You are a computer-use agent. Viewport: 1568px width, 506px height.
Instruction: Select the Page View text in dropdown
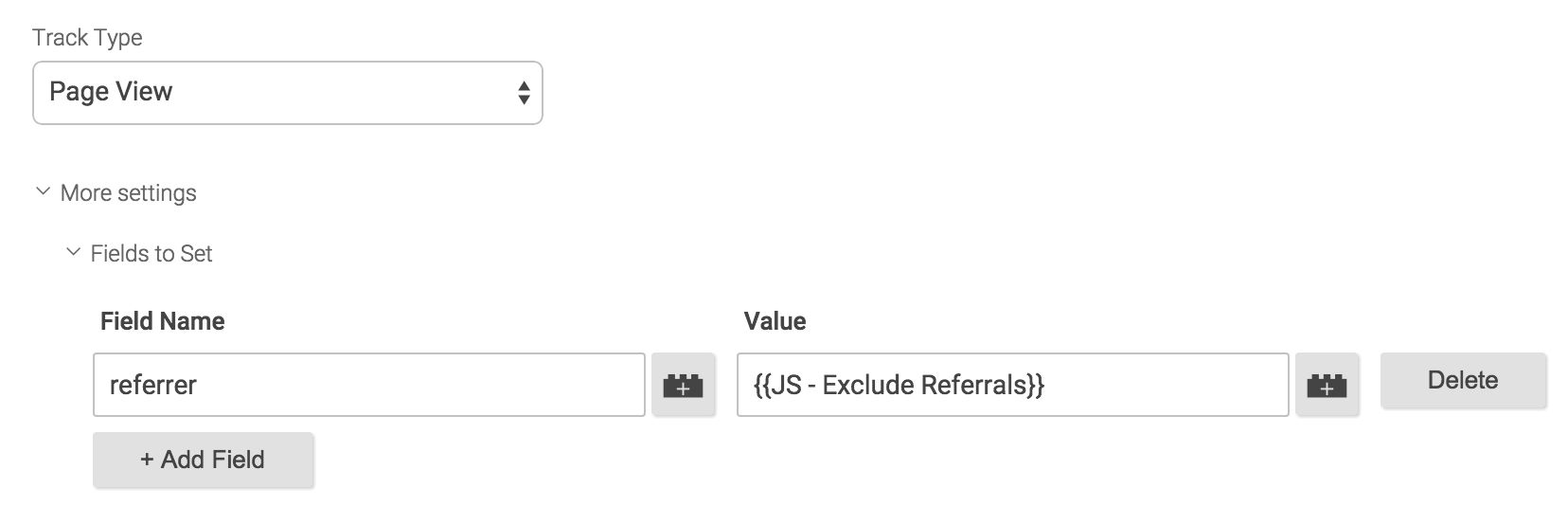111,92
